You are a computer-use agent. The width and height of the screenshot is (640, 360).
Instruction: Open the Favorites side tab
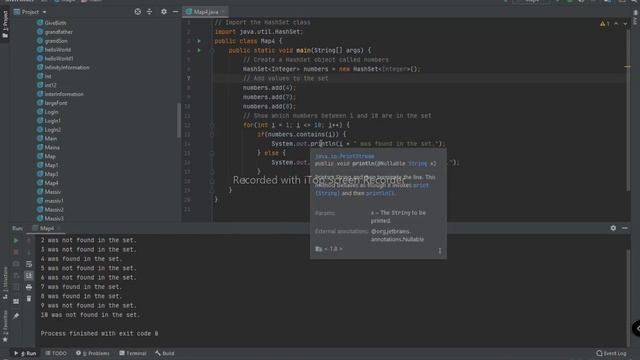[x=5, y=326]
